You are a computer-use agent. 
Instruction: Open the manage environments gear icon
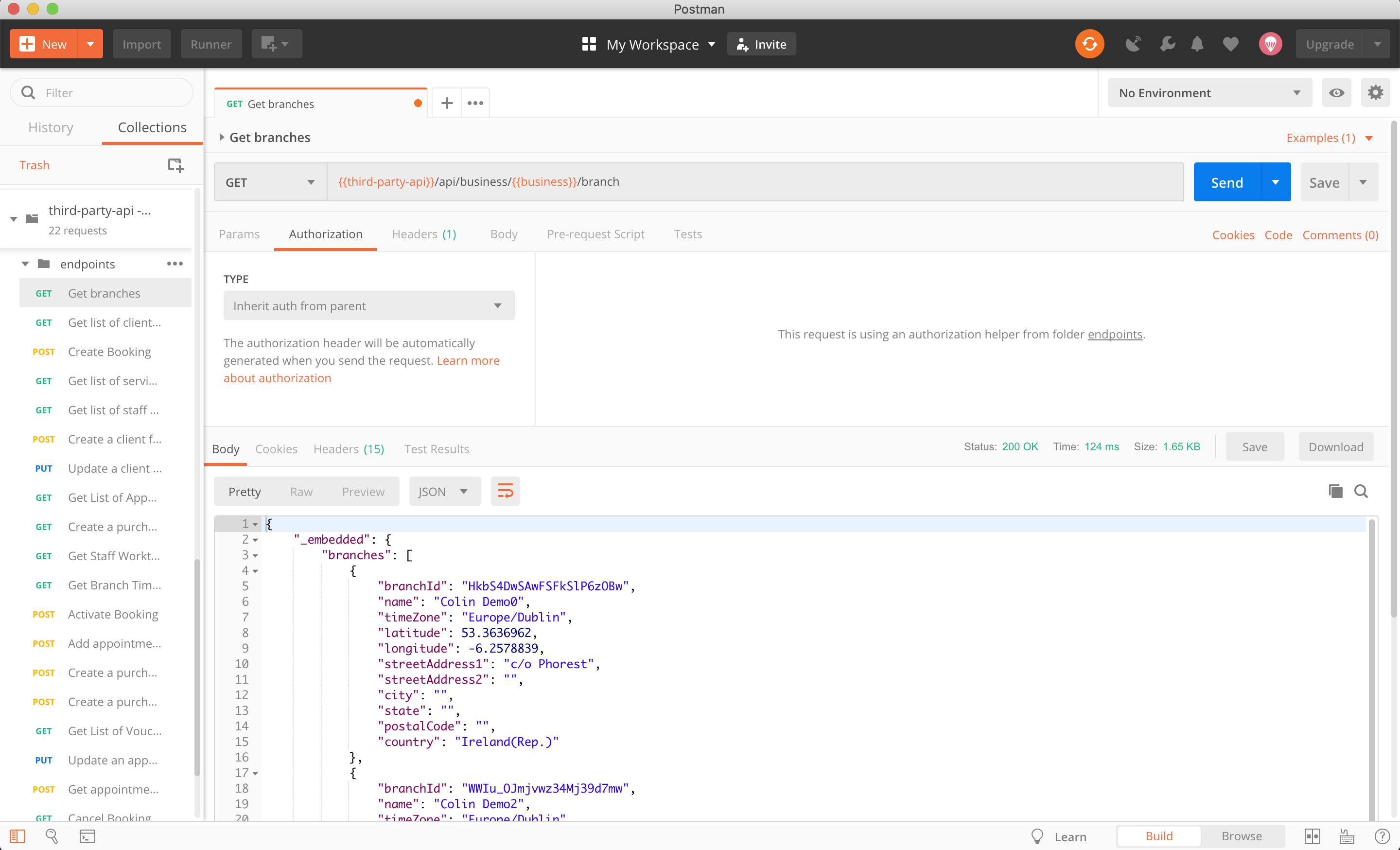(1375, 92)
